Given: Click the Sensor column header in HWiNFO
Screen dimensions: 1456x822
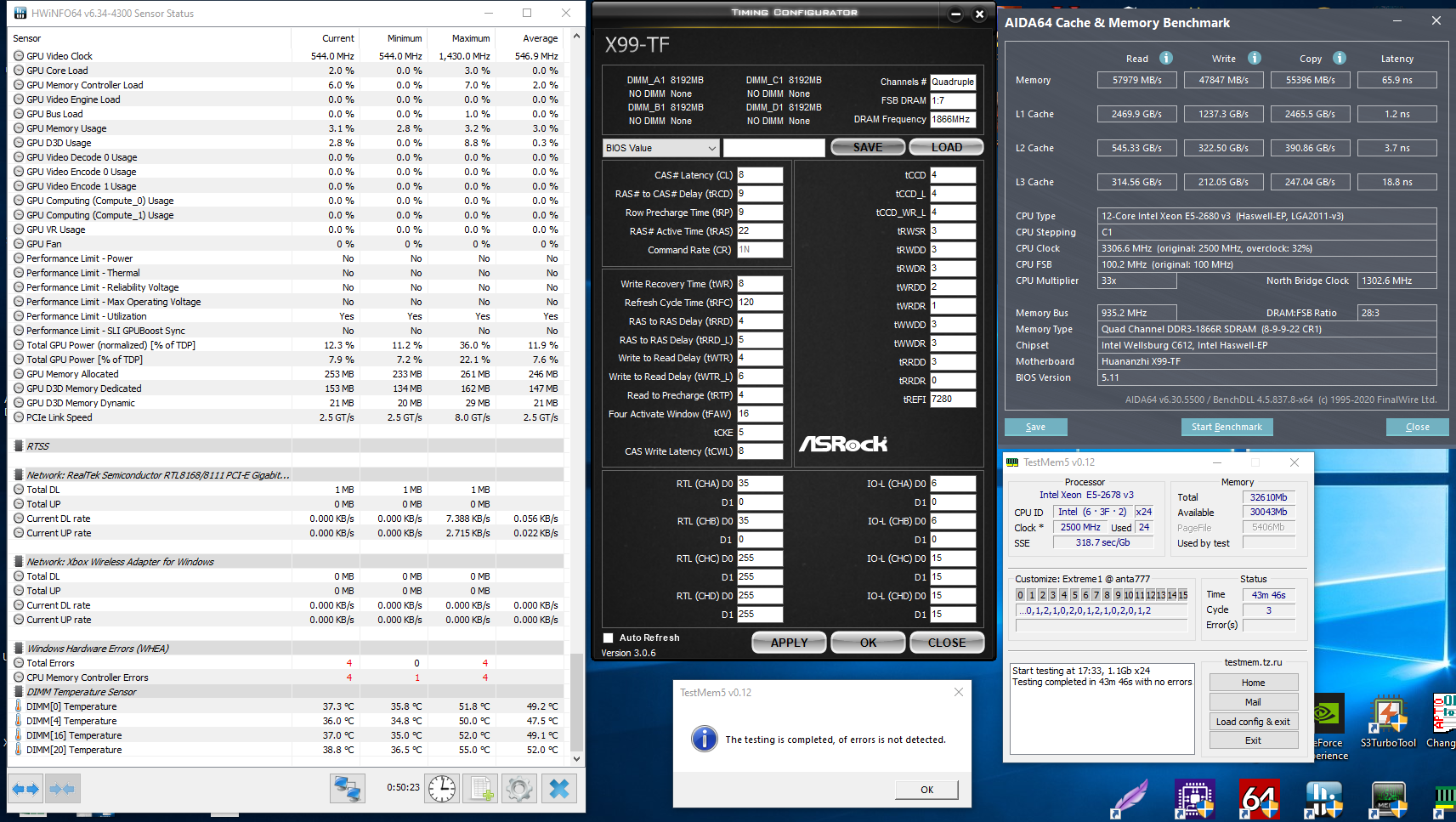Looking at the screenshot, I should tap(150, 38).
